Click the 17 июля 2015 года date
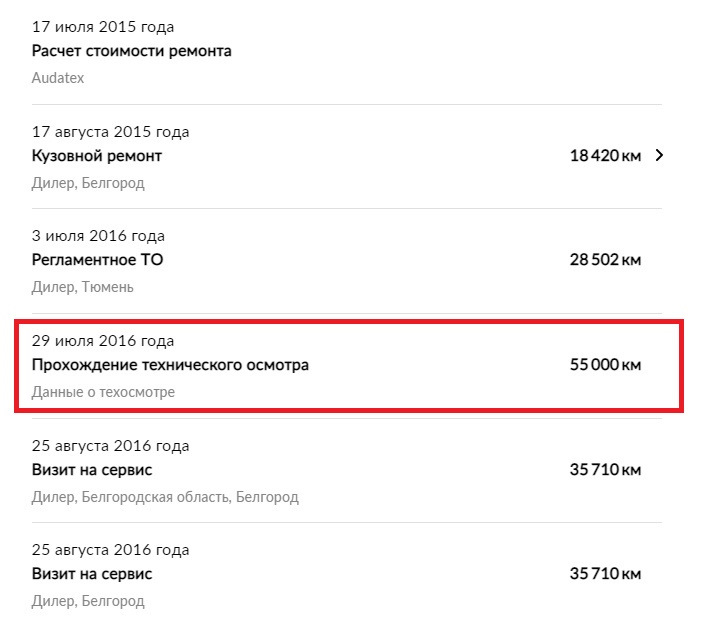The height and width of the screenshot is (625, 717). pos(103,27)
